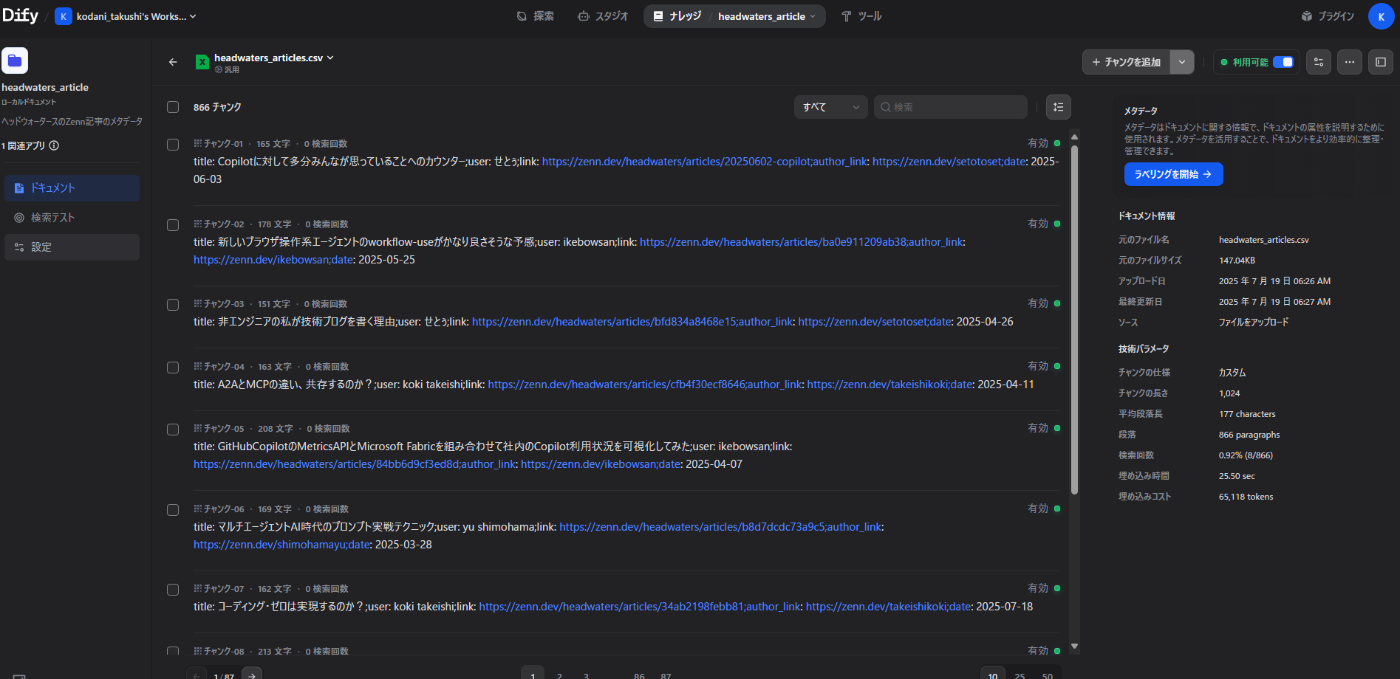
Task: Check the チャンク-04 checkbox
Action: 173,367
